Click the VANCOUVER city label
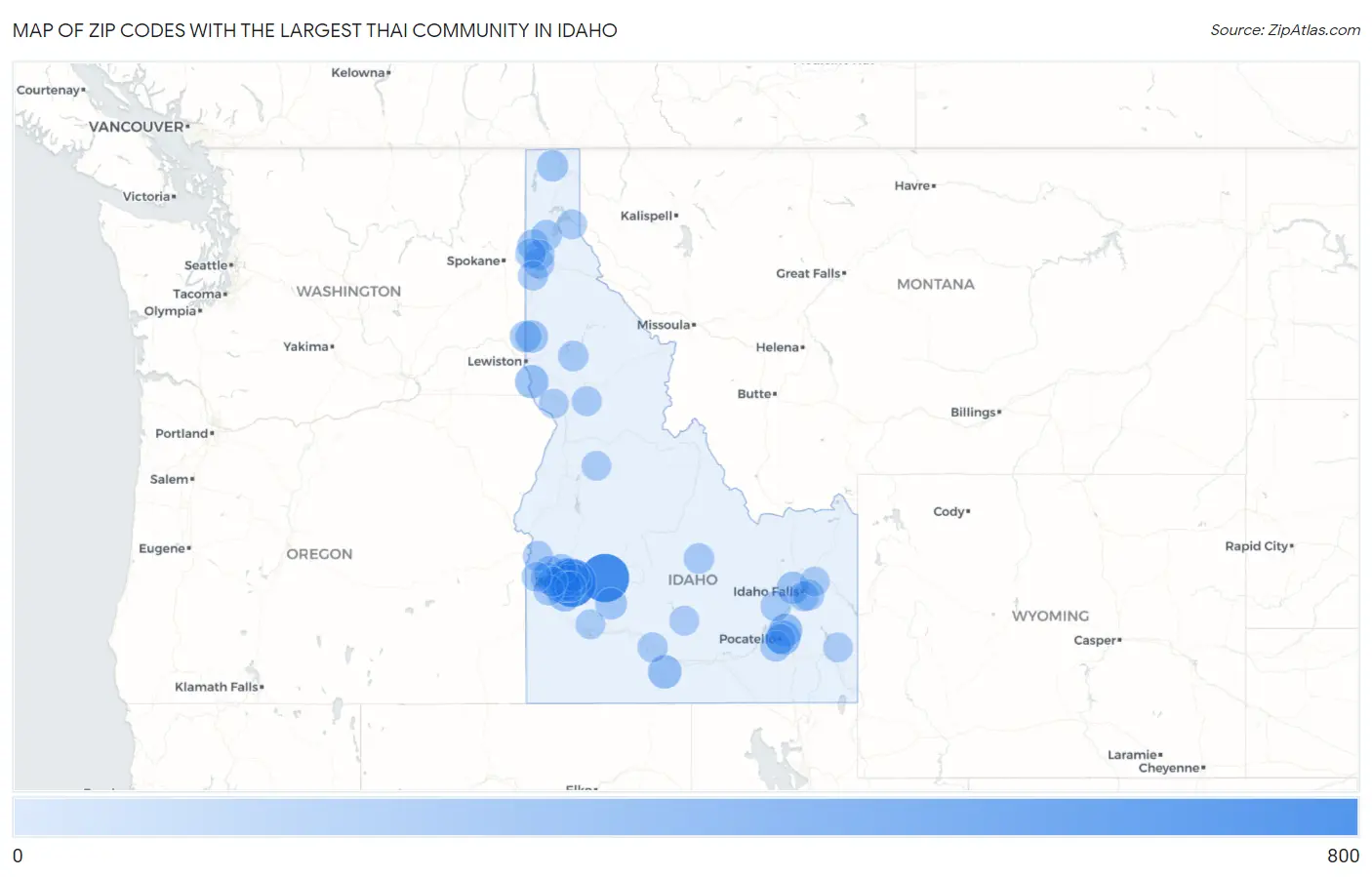Image resolution: width=1372 pixels, height=877 pixels. (x=137, y=127)
